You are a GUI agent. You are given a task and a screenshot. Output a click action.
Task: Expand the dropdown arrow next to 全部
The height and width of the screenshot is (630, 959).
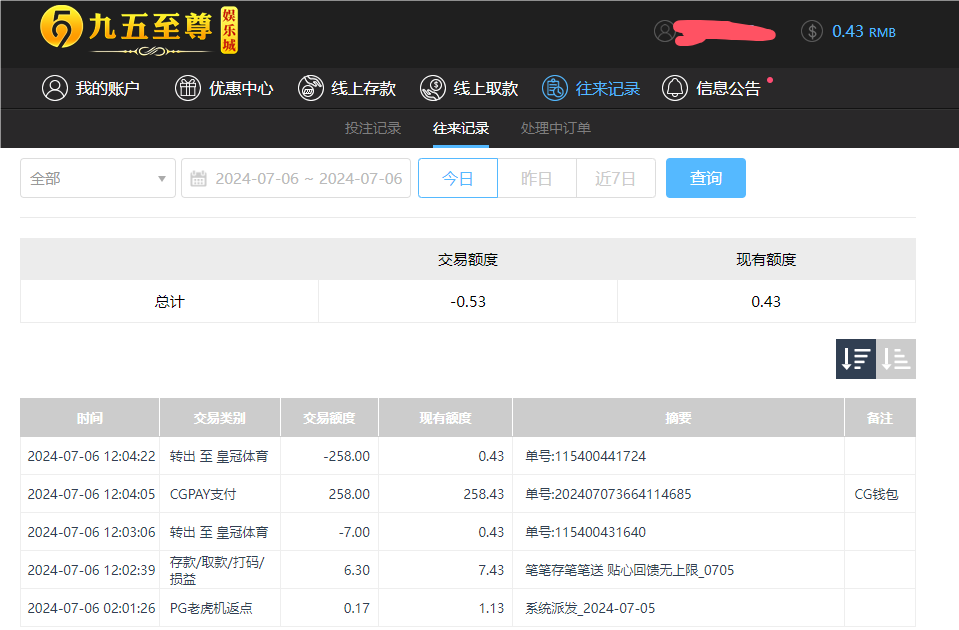pyautogui.click(x=161, y=177)
